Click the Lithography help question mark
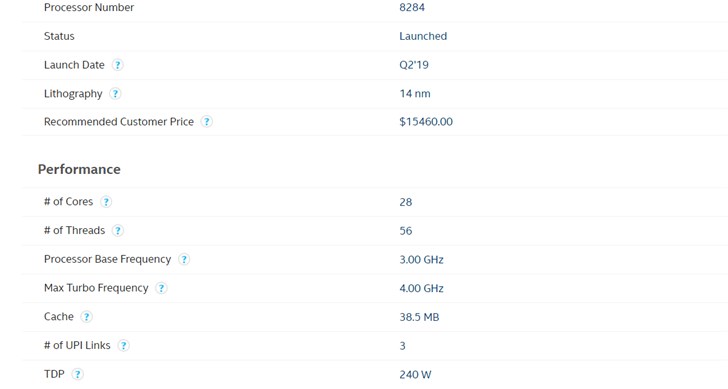Screen dimensions: 728x389 pyautogui.click(x=115, y=94)
